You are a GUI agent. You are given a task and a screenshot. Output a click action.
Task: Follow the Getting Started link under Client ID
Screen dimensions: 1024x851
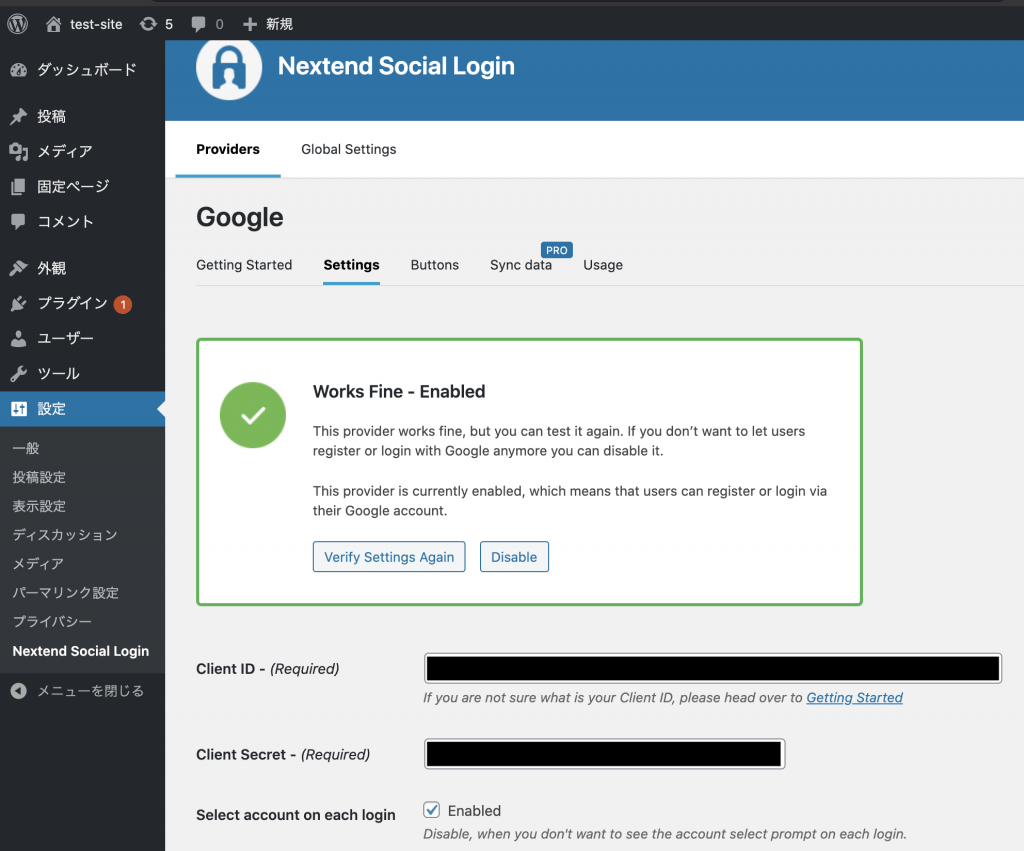pyautogui.click(x=854, y=698)
